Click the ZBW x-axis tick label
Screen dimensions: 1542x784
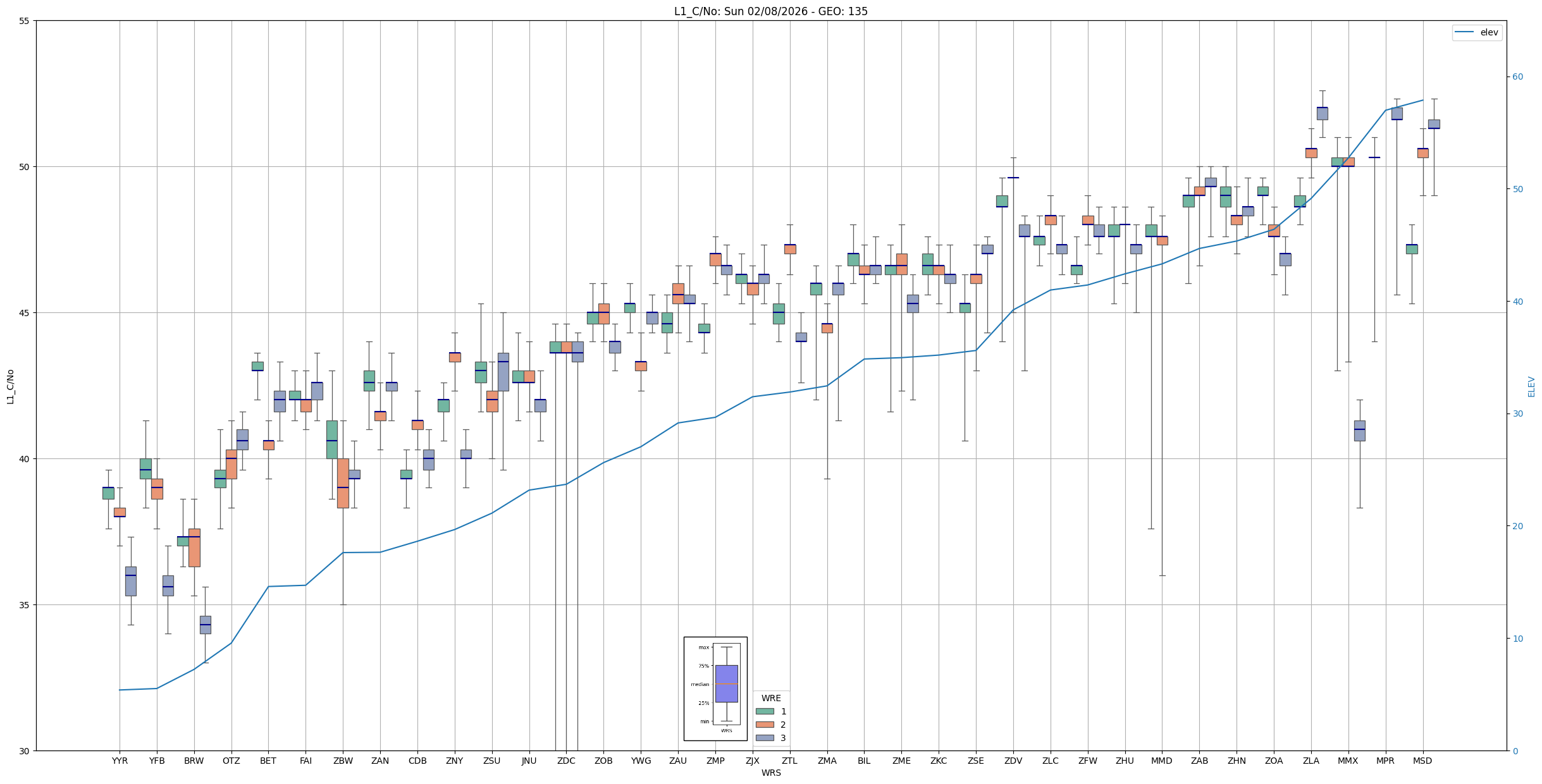coord(343,761)
